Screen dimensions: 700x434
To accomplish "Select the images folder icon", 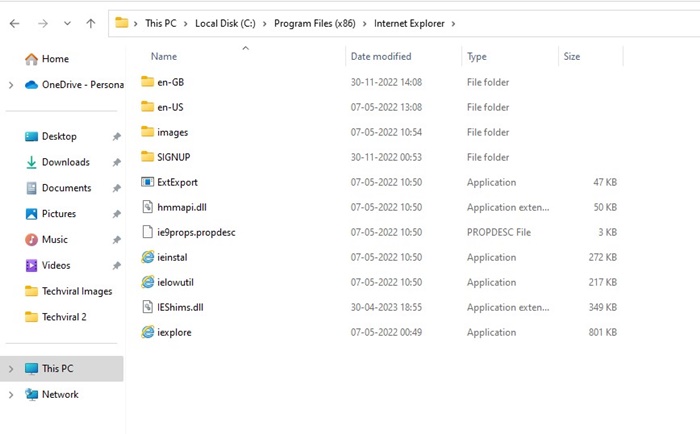I will coord(147,132).
